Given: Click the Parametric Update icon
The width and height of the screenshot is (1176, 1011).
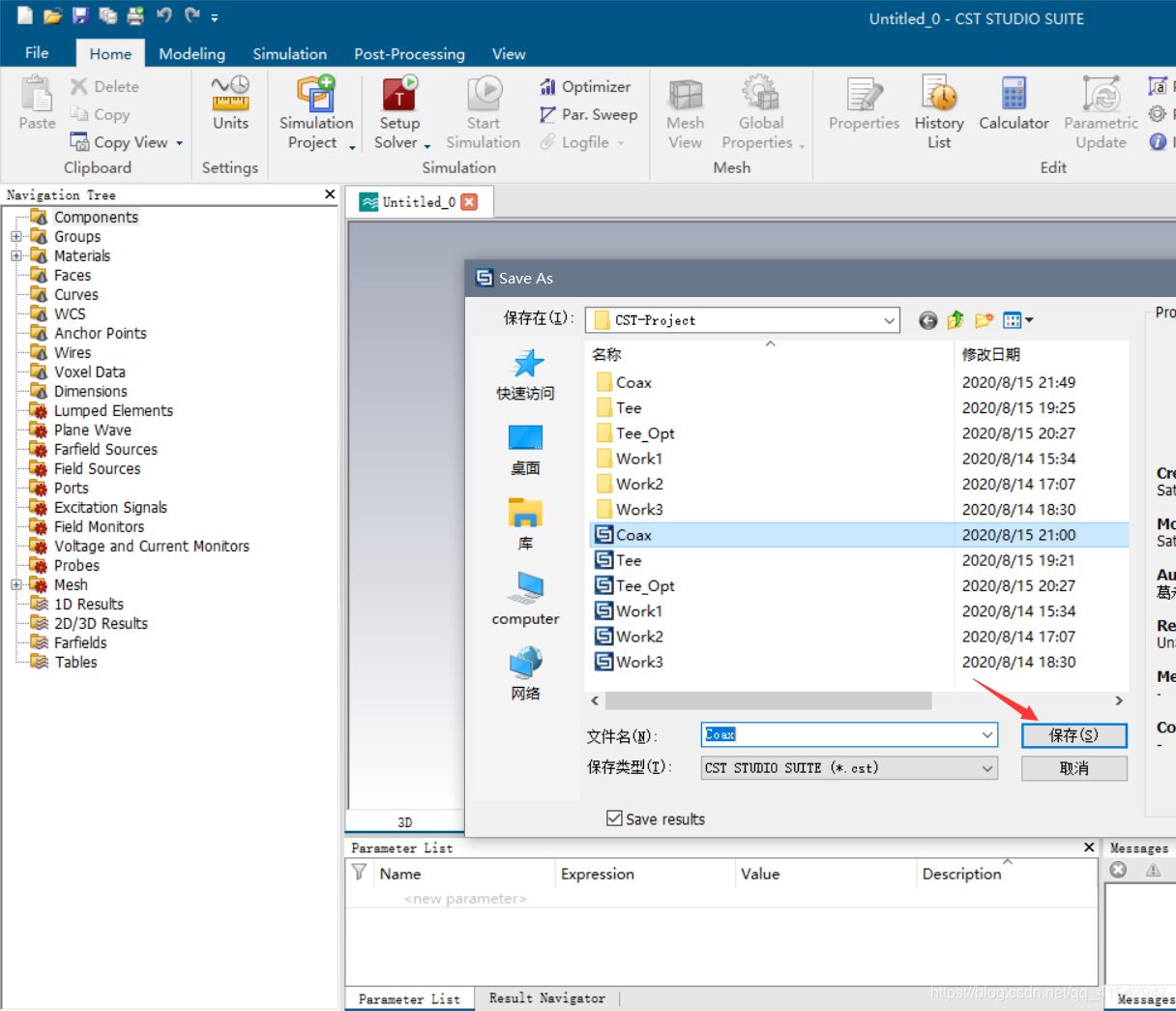Looking at the screenshot, I should [1102, 94].
